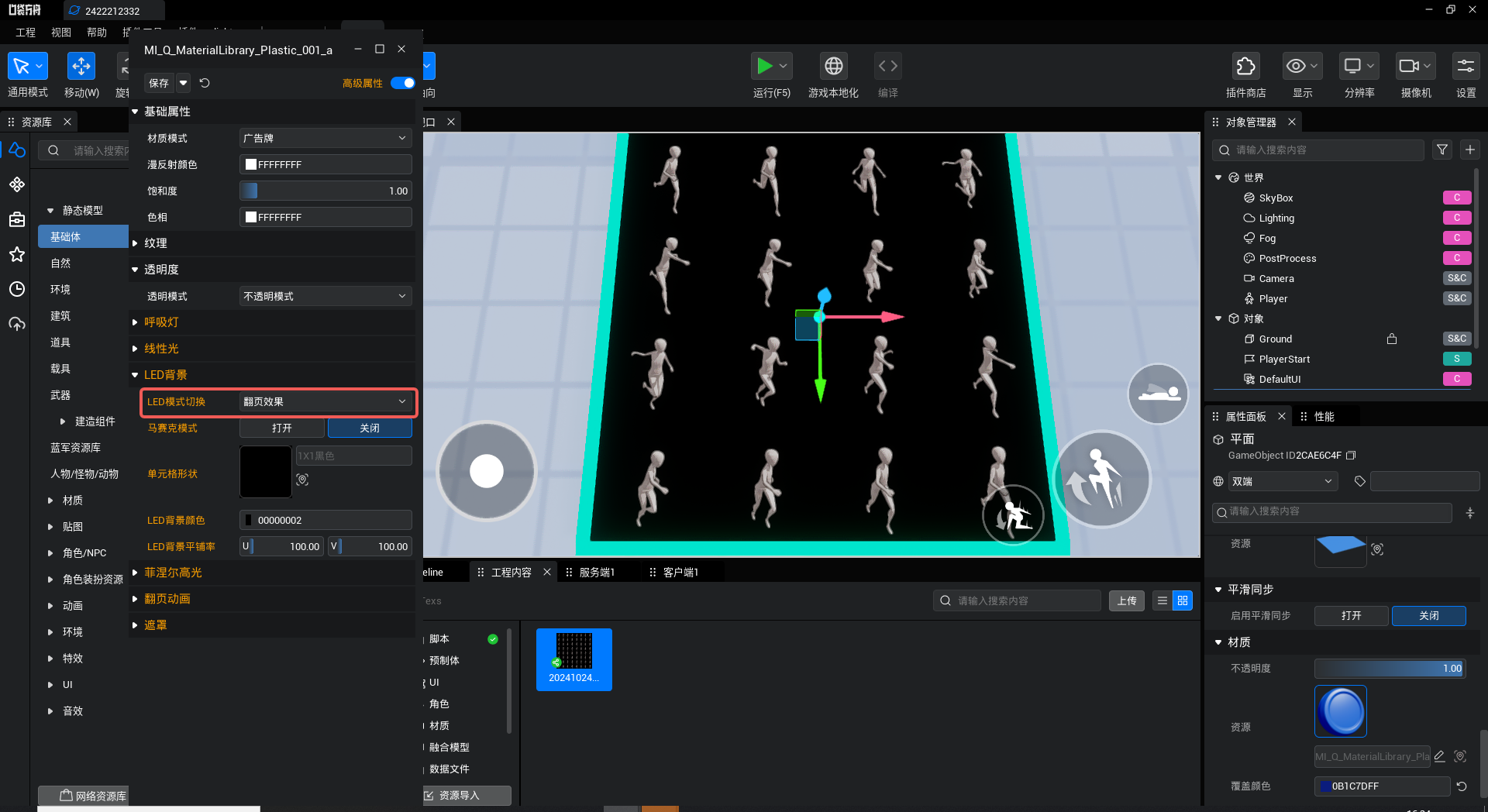The height and width of the screenshot is (812, 1488).
Task: Open the save options dropdown arrow
Action: click(x=184, y=83)
